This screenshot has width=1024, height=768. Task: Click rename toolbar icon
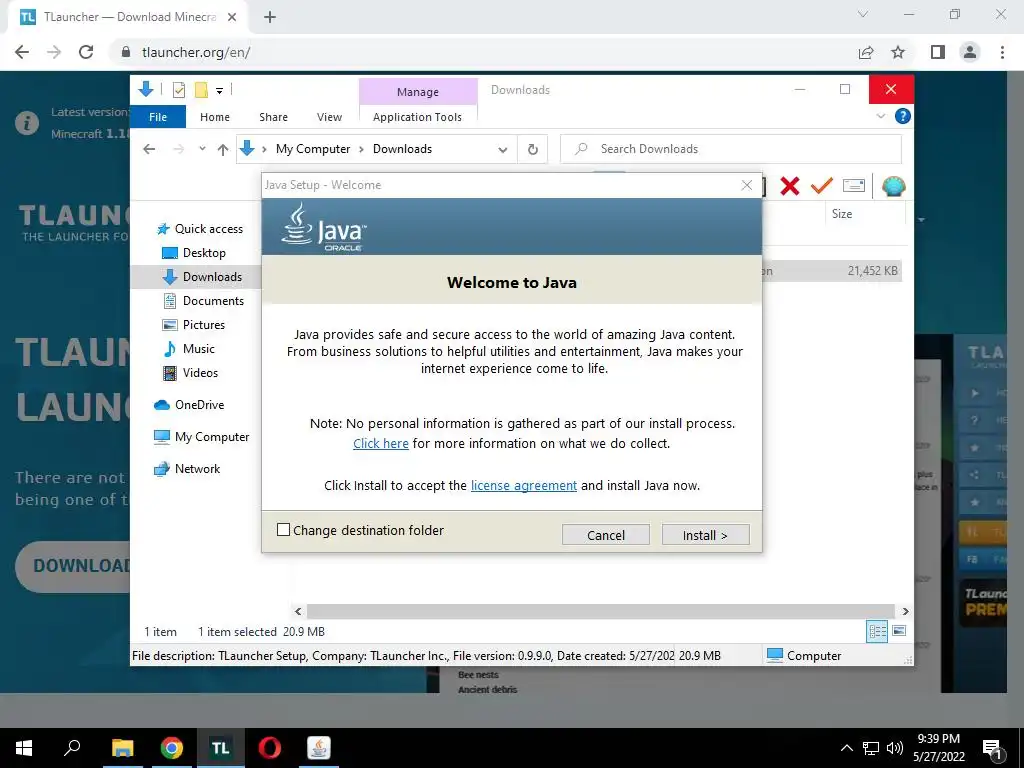tap(854, 186)
